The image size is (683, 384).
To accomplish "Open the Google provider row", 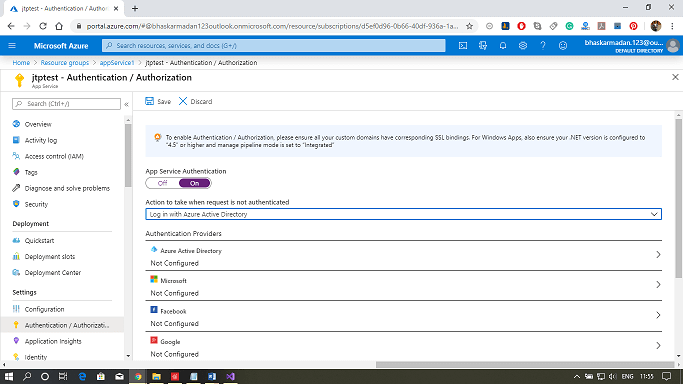I will (403, 346).
